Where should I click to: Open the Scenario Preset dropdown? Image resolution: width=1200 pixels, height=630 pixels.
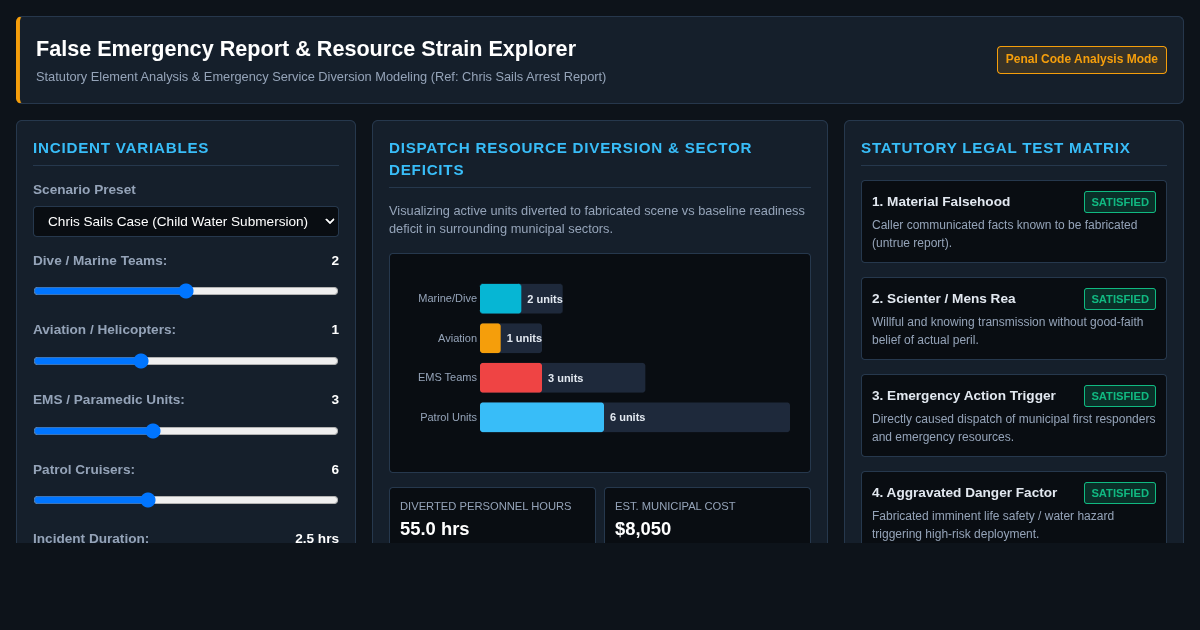186,221
